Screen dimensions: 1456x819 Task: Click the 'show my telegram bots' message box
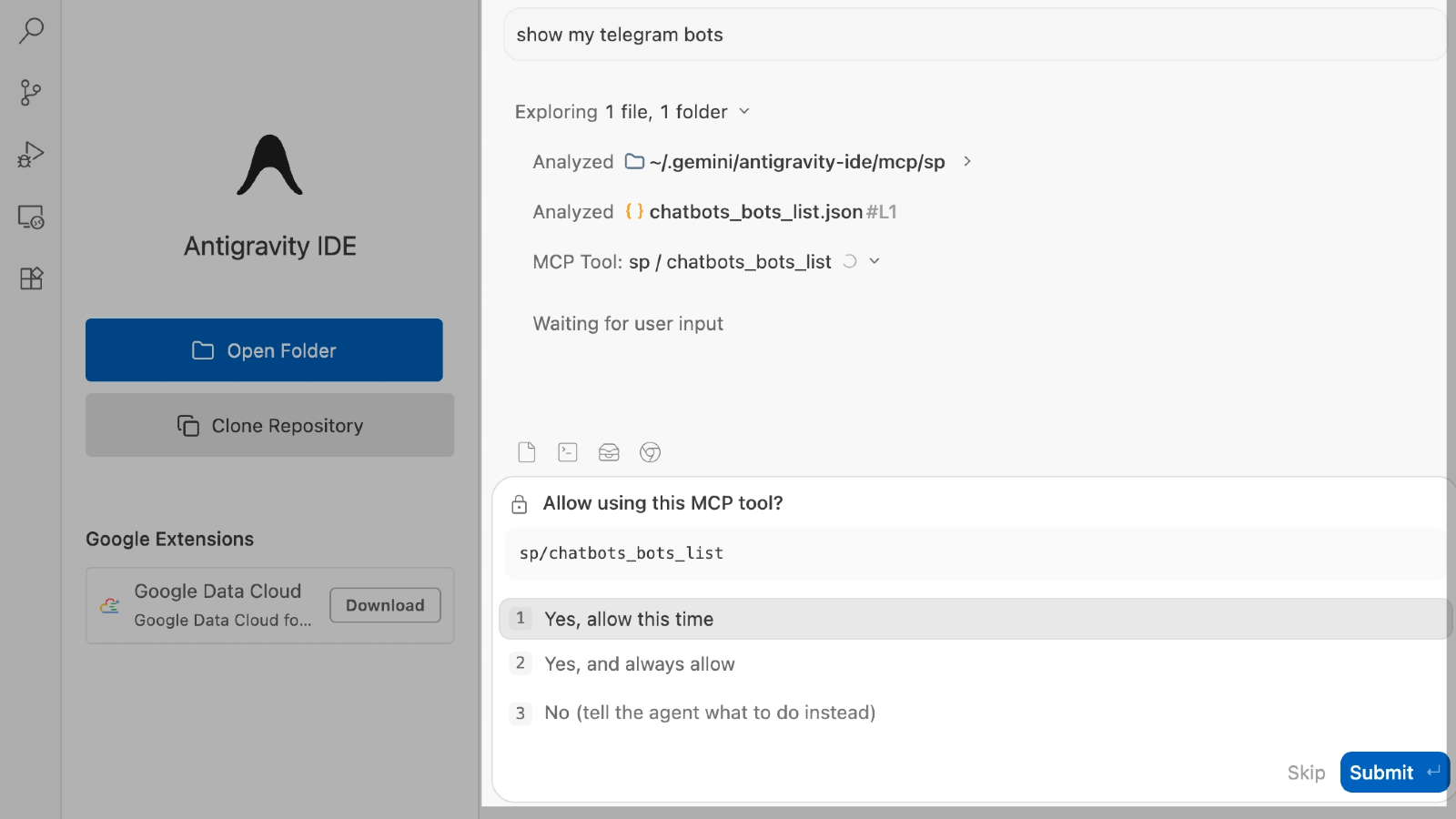[x=975, y=35]
